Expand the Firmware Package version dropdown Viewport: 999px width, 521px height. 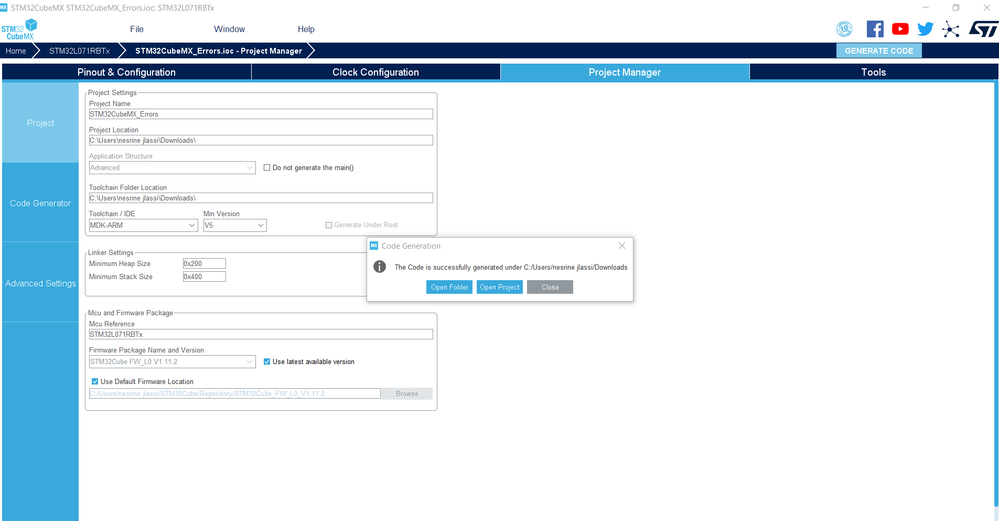tap(250, 361)
